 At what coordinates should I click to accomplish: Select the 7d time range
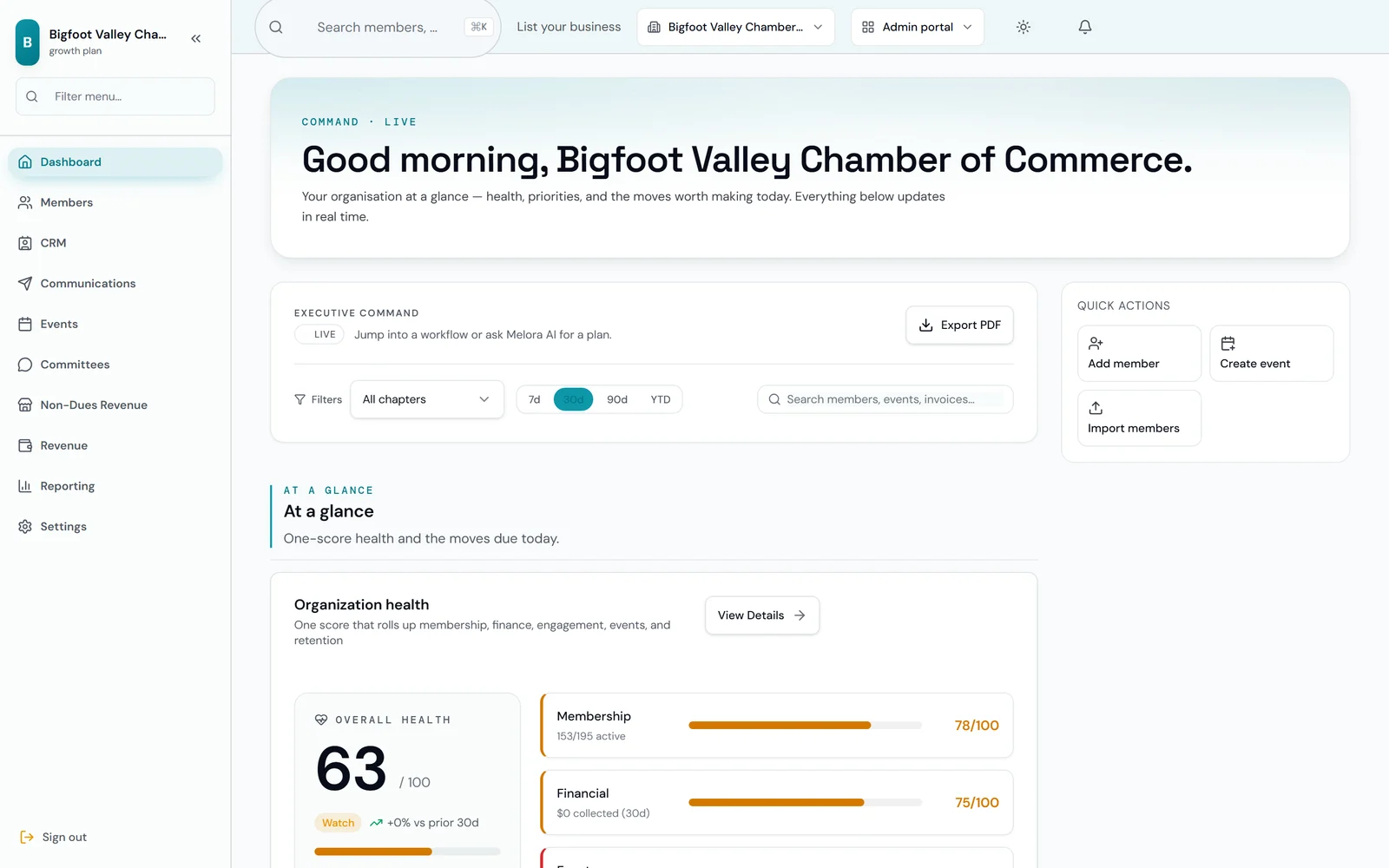point(535,399)
